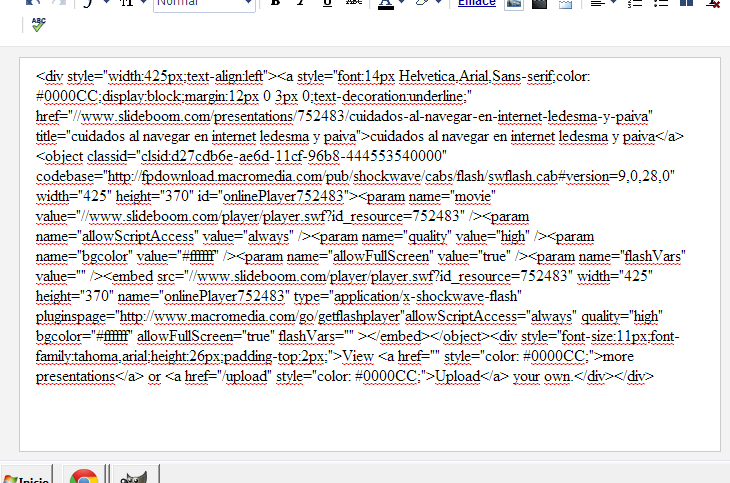Apply strikethrough ABC formatting
The image size is (730, 483).
tap(354, 3)
